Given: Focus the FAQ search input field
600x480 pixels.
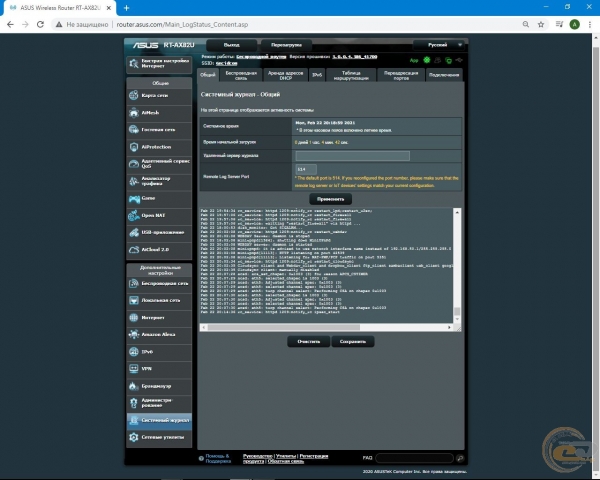Looking at the screenshot, I should [x=414, y=458].
